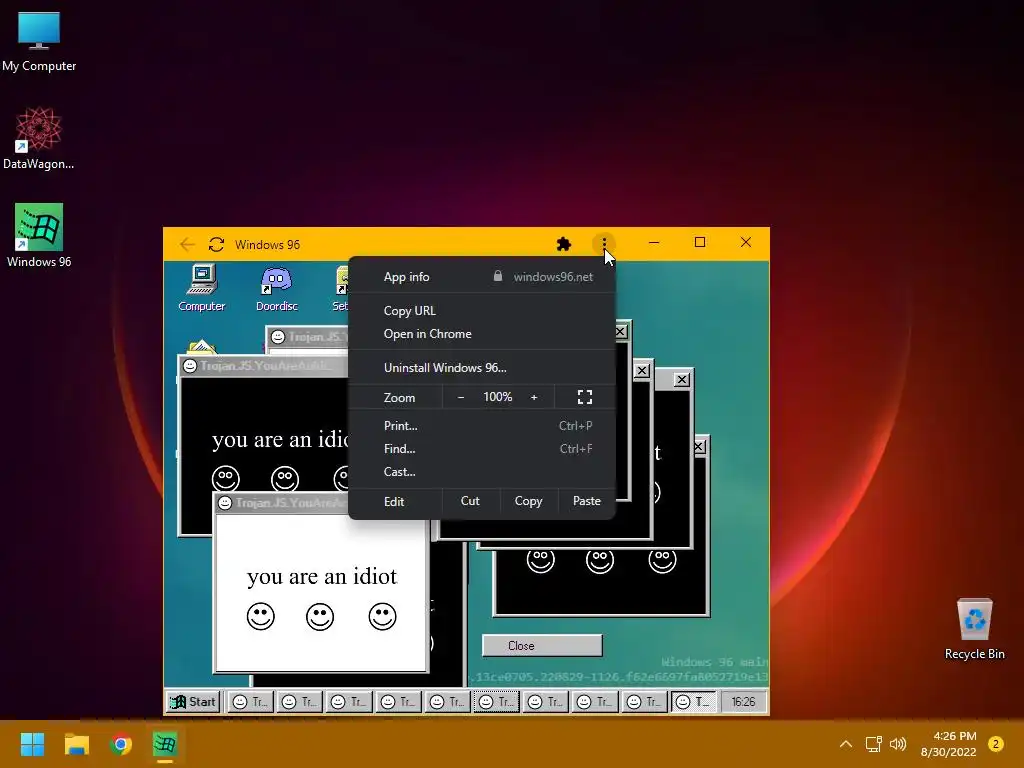Open the Windows 96 Start button
This screenshot has height=768, width=1024.
coord(193,702)
